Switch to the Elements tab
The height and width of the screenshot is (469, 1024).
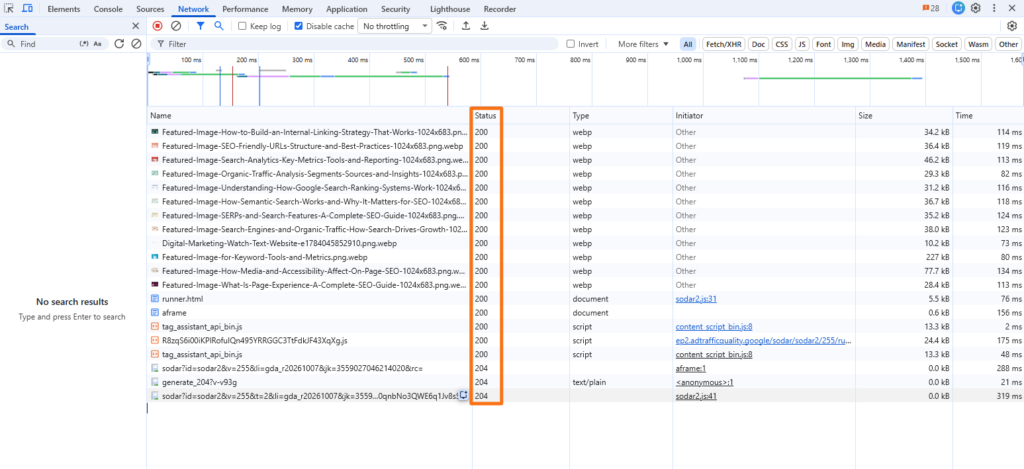coord(64,9)
